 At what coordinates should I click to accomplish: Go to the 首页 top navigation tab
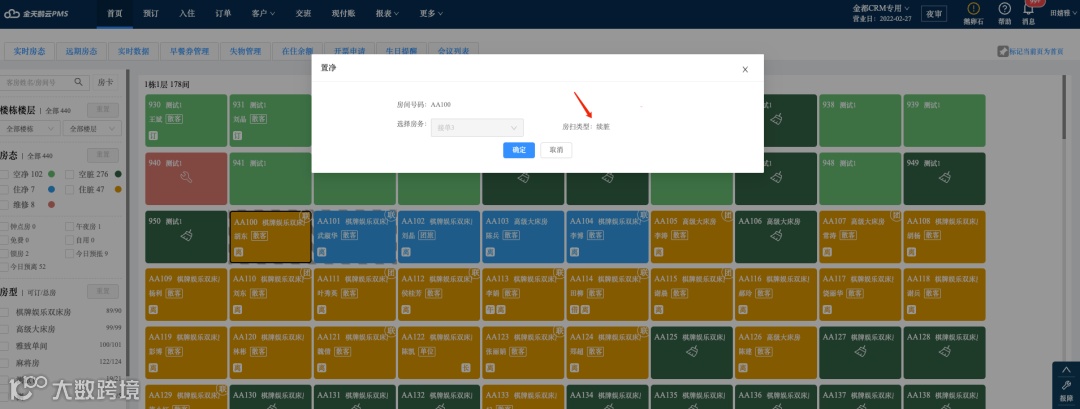click(x=115, y=13)
